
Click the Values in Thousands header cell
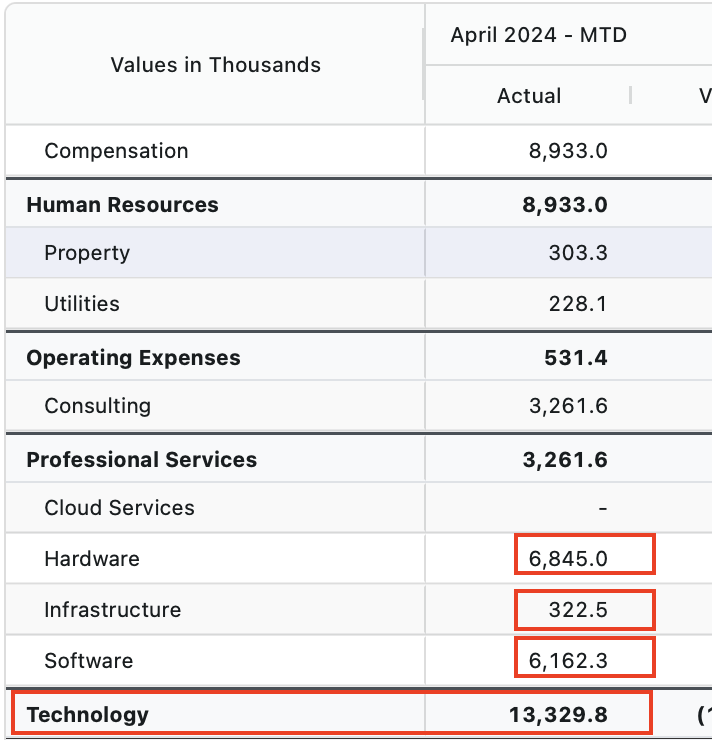click(x=215, y=65)
